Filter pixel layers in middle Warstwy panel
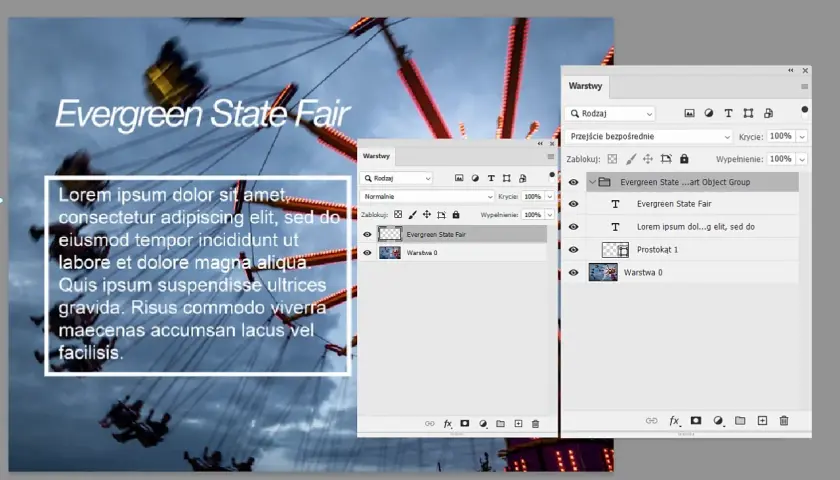The width and height of the screenshot is (840, 480). (x=459, y=178)
